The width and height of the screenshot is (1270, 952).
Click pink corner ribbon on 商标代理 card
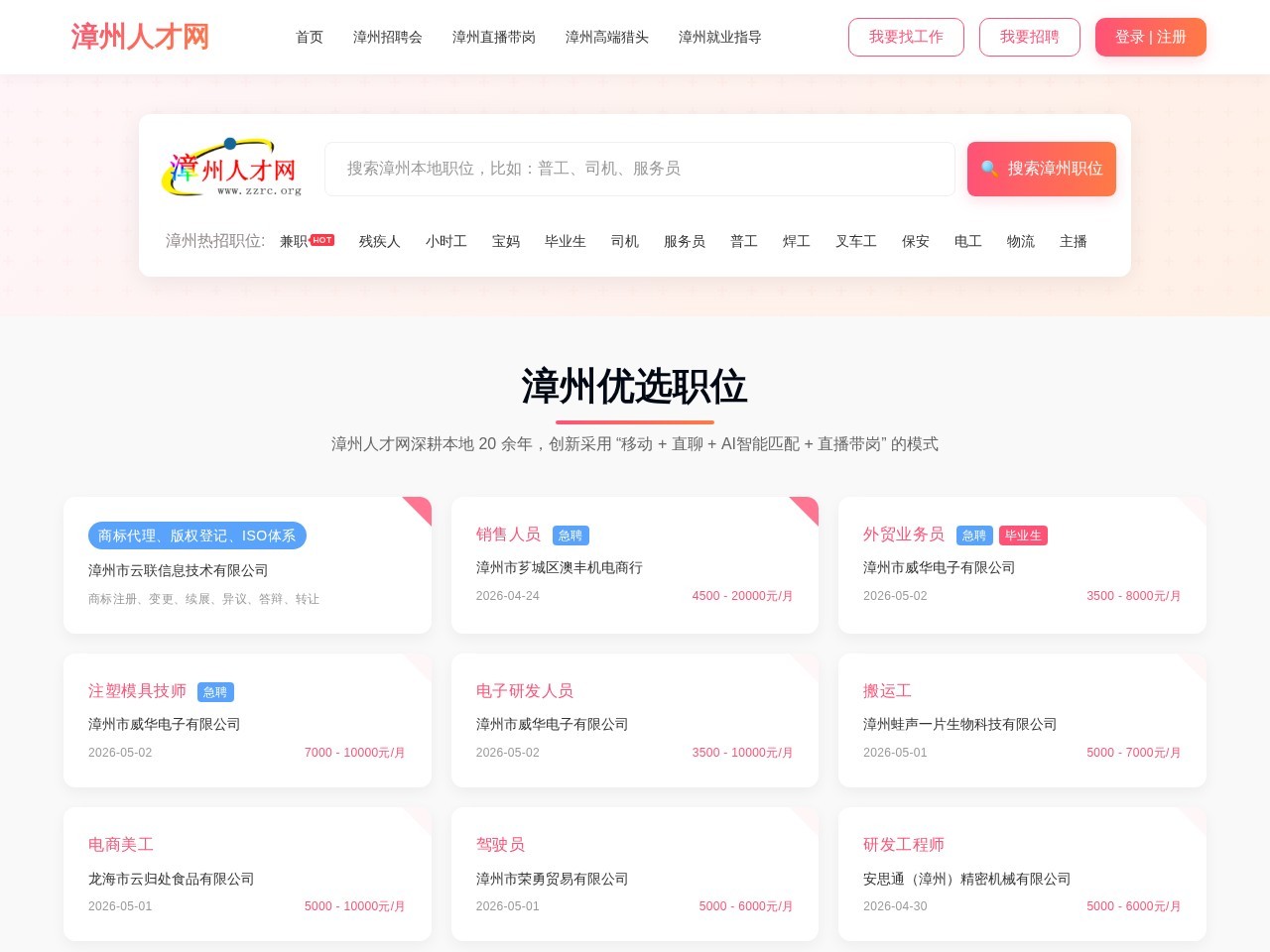point(421,507)
